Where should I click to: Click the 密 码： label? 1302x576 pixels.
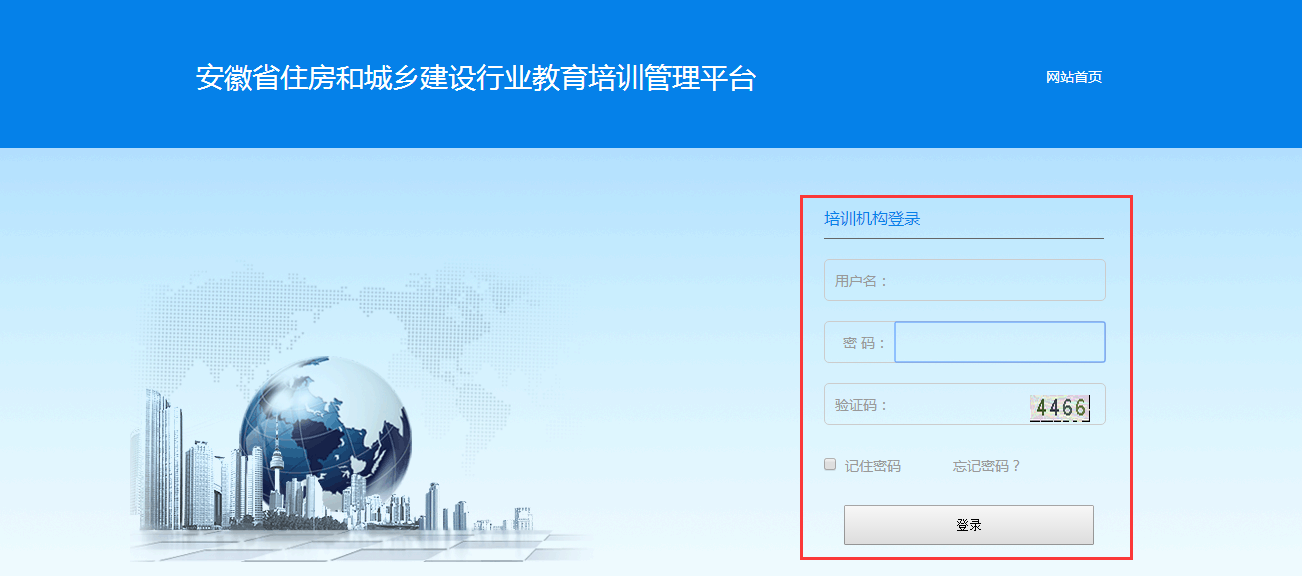(x=864, y=343)
